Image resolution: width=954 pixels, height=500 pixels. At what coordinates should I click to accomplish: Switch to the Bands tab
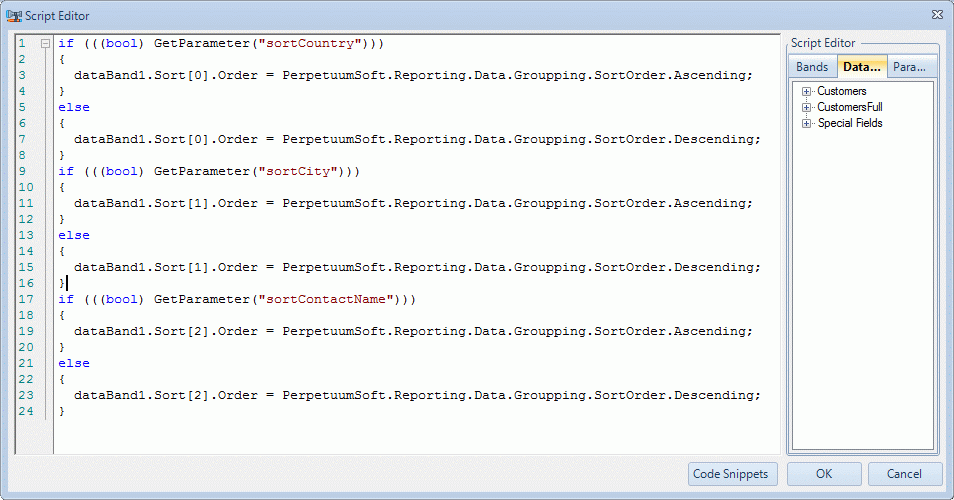(812, 67)
